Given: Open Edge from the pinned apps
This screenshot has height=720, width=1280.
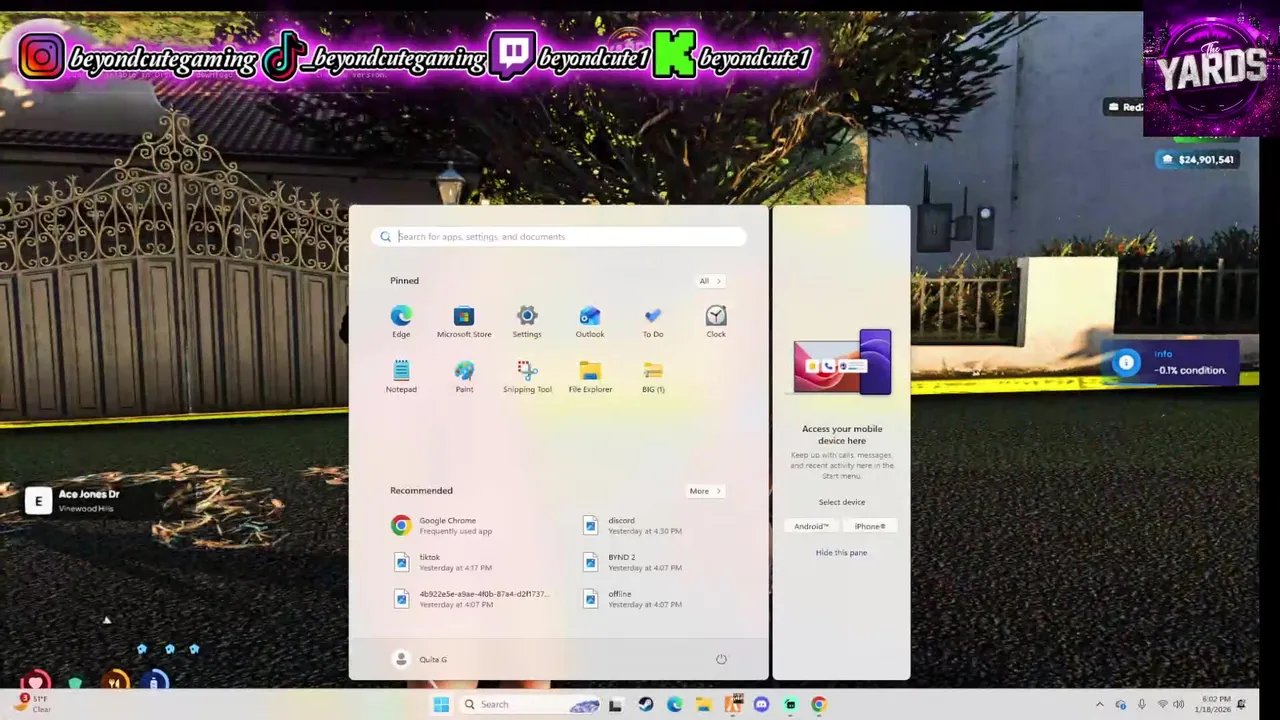Looking at the screenshot, I should (x=401, y=322).
